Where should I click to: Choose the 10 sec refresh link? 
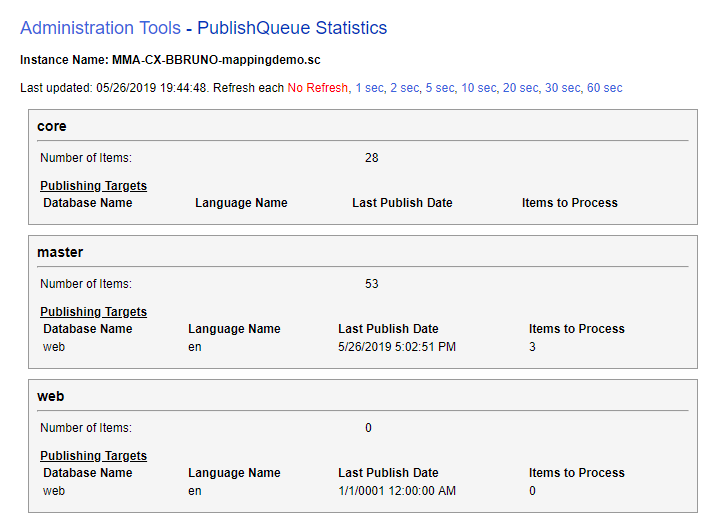[479, 88]
